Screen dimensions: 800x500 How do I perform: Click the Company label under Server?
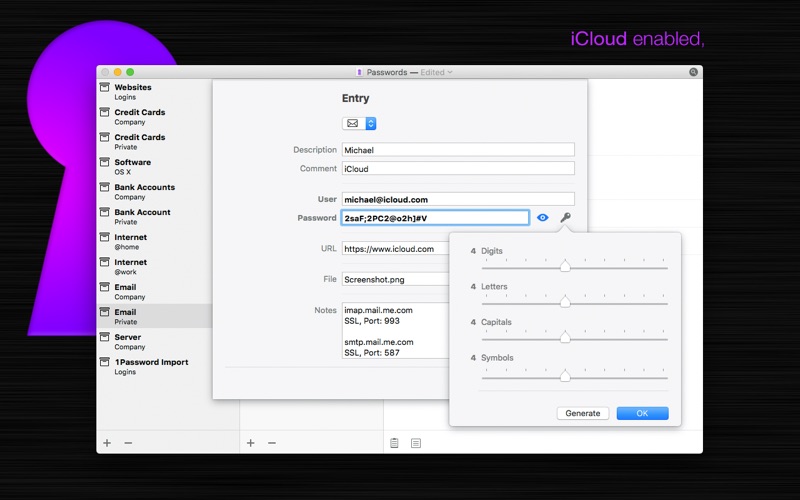coord(130,347)
